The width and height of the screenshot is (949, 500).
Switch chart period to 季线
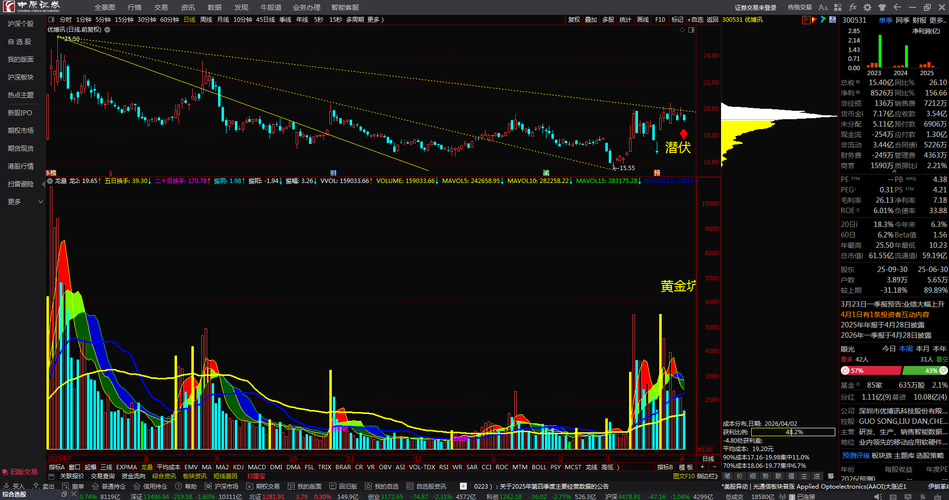(x=285, y=19)
